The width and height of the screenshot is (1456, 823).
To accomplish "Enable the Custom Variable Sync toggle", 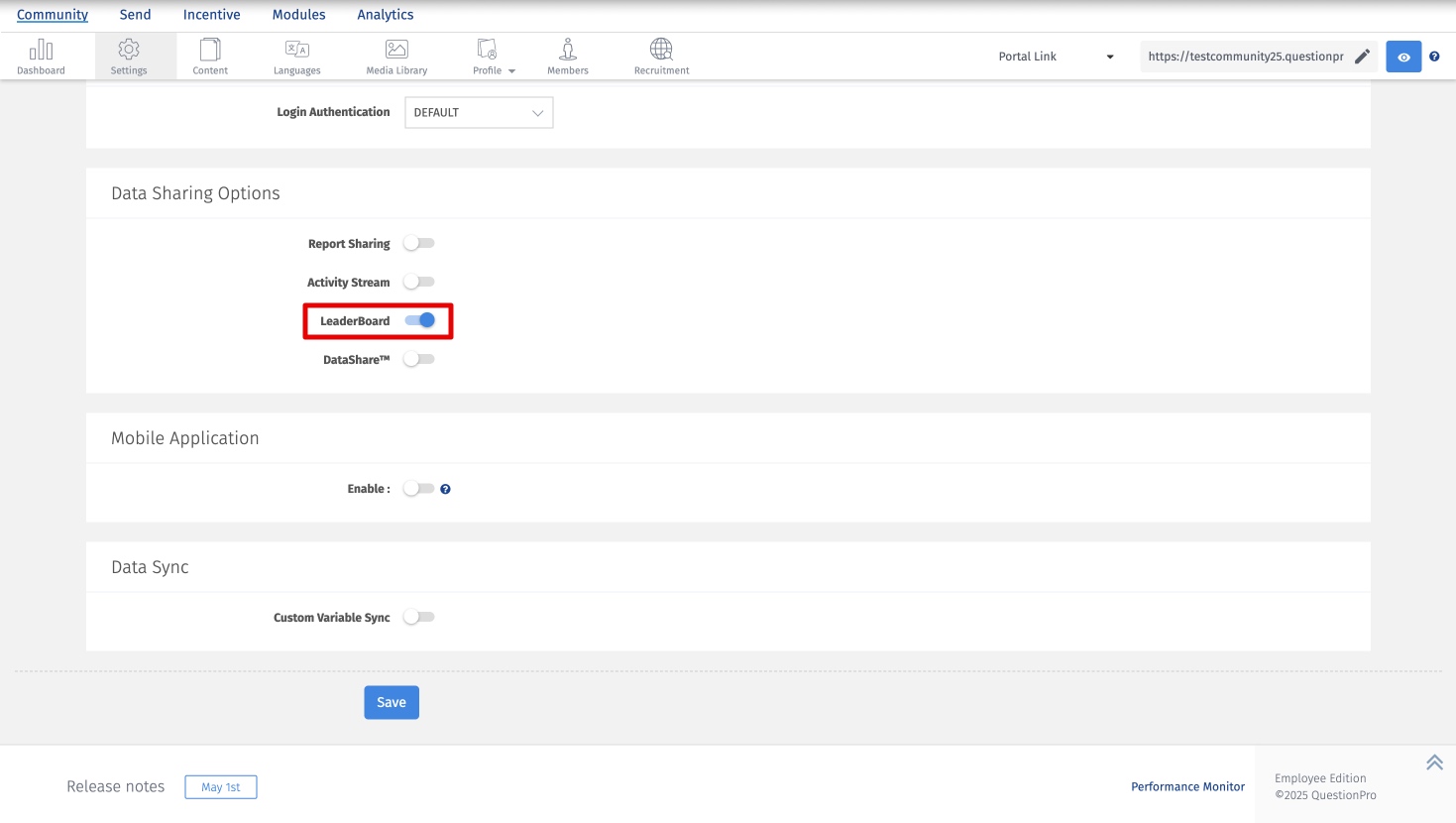I will point(419,617).
